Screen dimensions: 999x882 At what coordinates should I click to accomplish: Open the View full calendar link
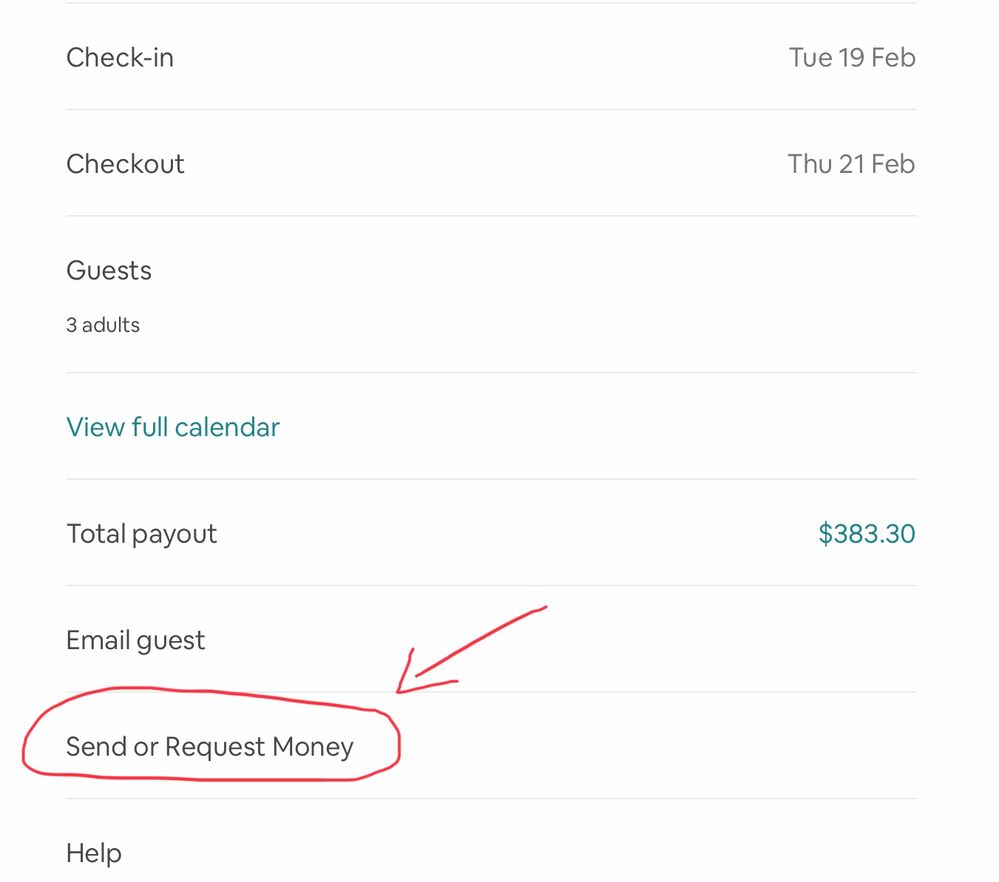click(x=173, y=427)
